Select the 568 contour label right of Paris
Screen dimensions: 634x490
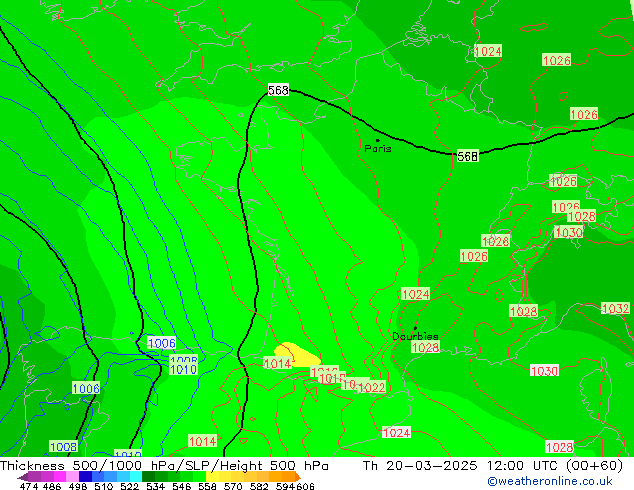467,156
